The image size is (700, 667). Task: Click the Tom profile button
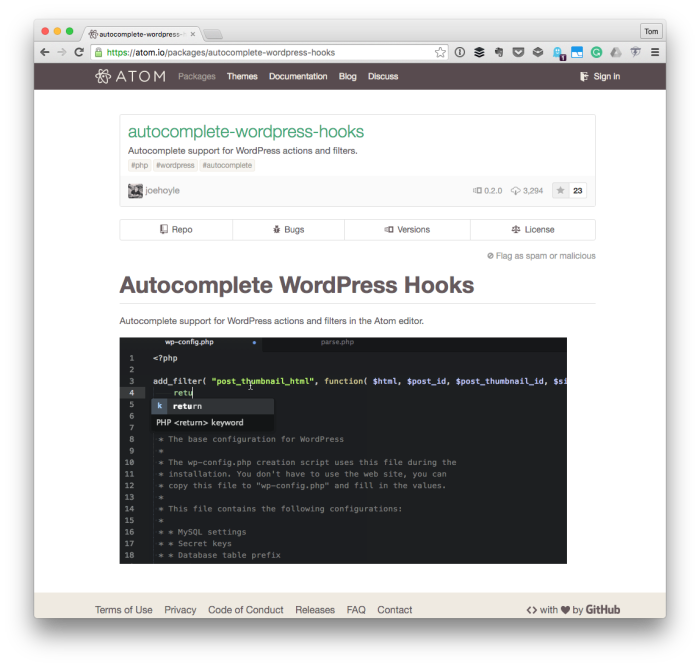pyautogui.click(x=651, y=31)
